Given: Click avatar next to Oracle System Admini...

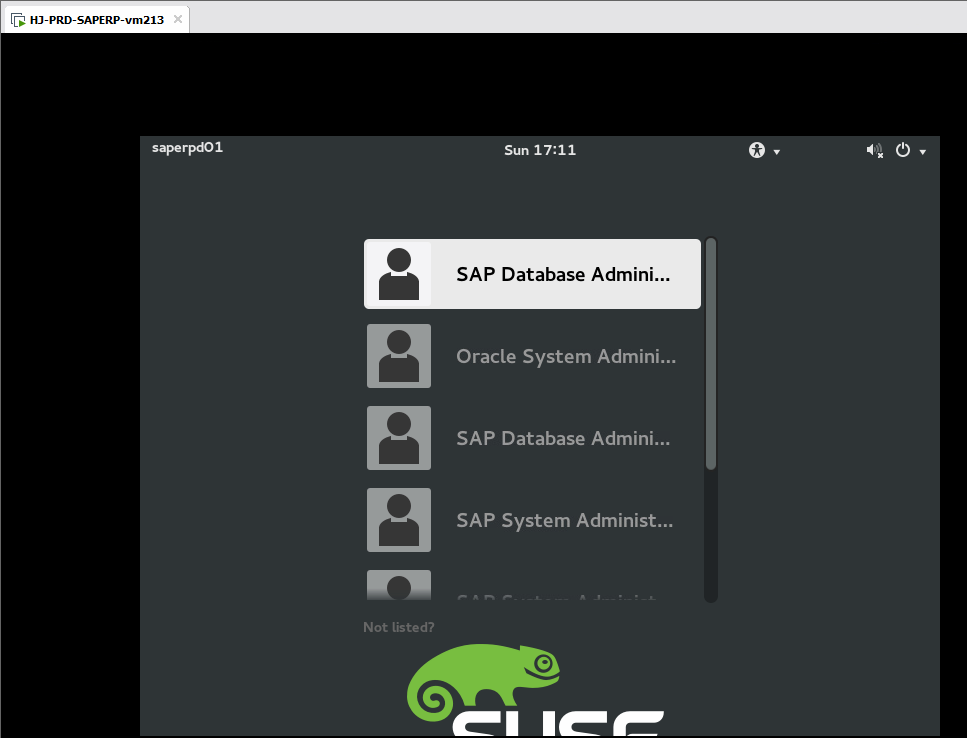Looking at the screenshot, I should [399, 356].
